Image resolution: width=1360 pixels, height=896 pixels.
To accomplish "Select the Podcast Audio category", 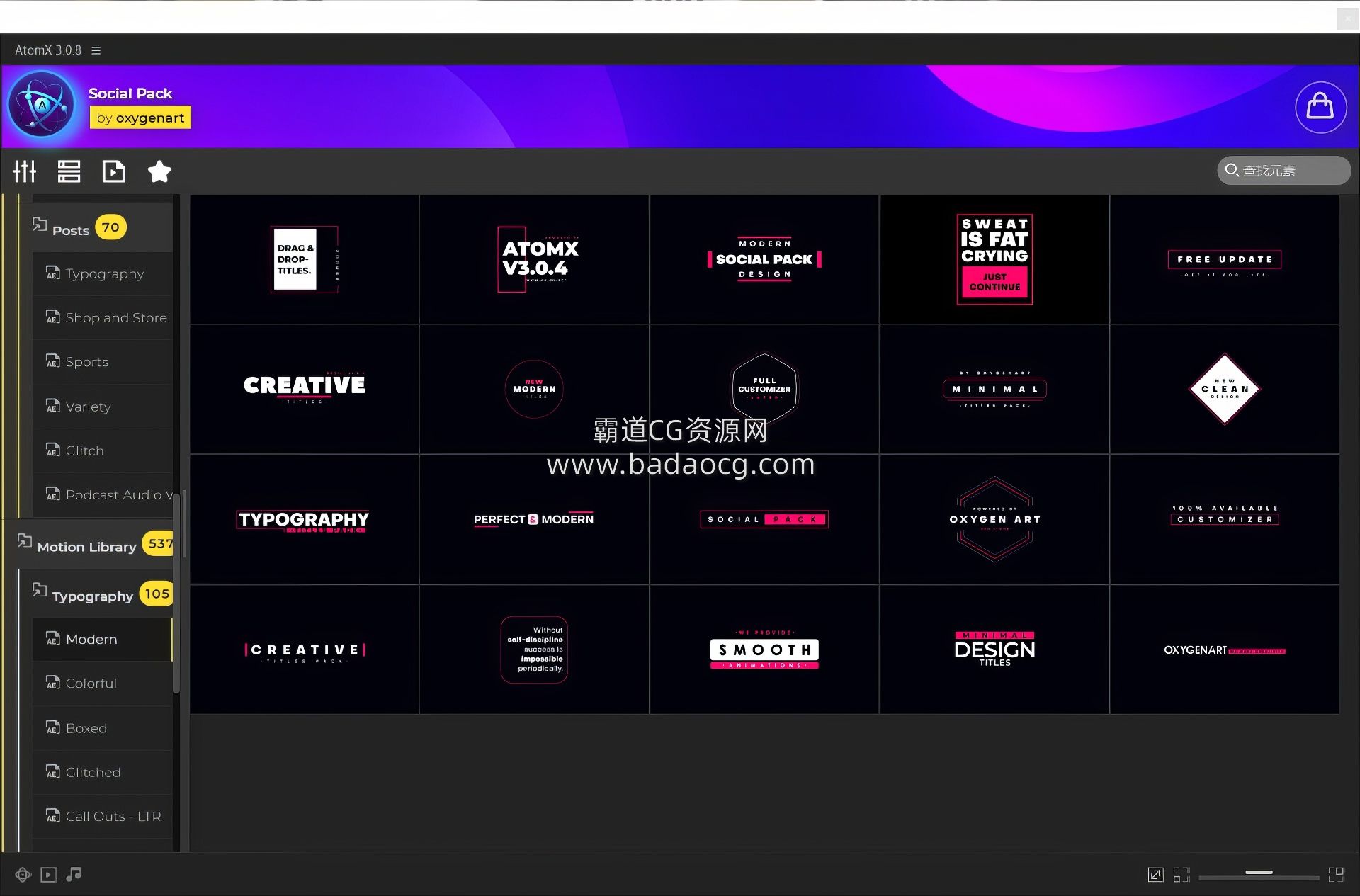I will [103, 494].
